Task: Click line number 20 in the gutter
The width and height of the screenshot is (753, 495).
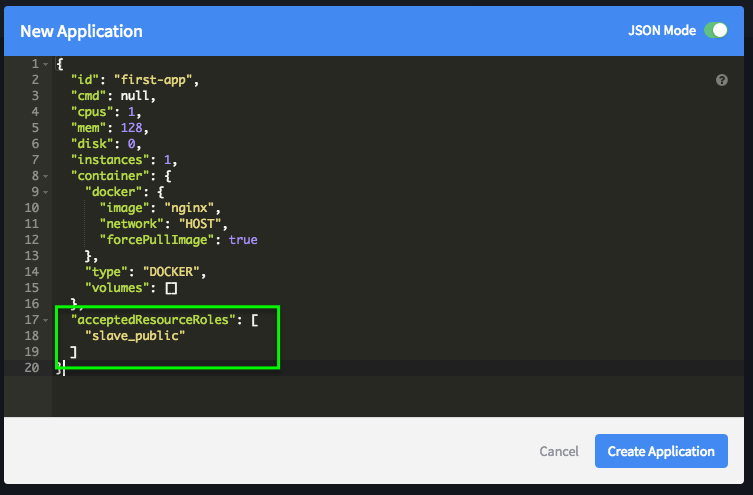Action: [x=32, y=368]
